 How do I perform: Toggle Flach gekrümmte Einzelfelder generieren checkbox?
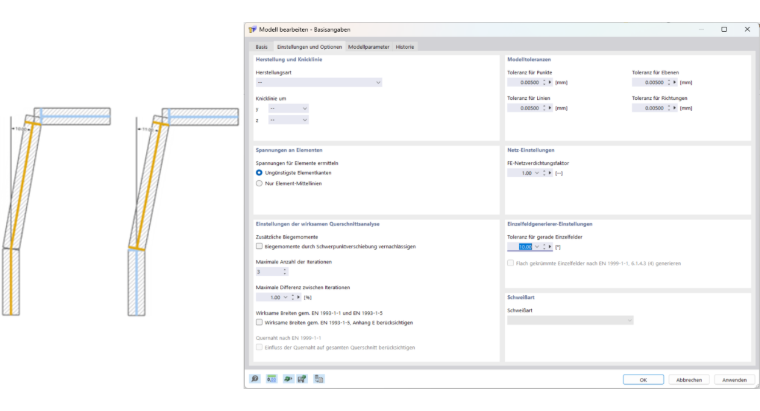point(510,263)
